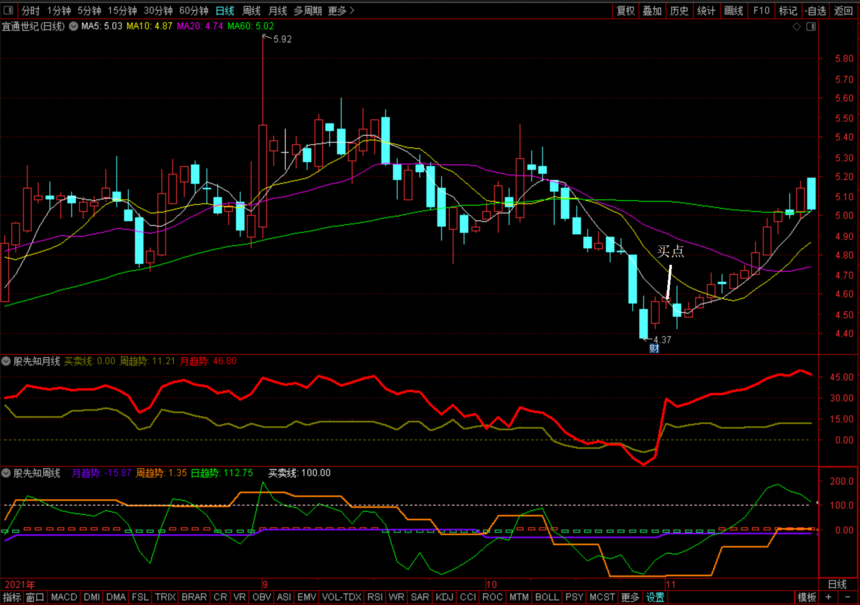Click the 复权 button
This screenshot has width=860, height=605.
[625, 10]
